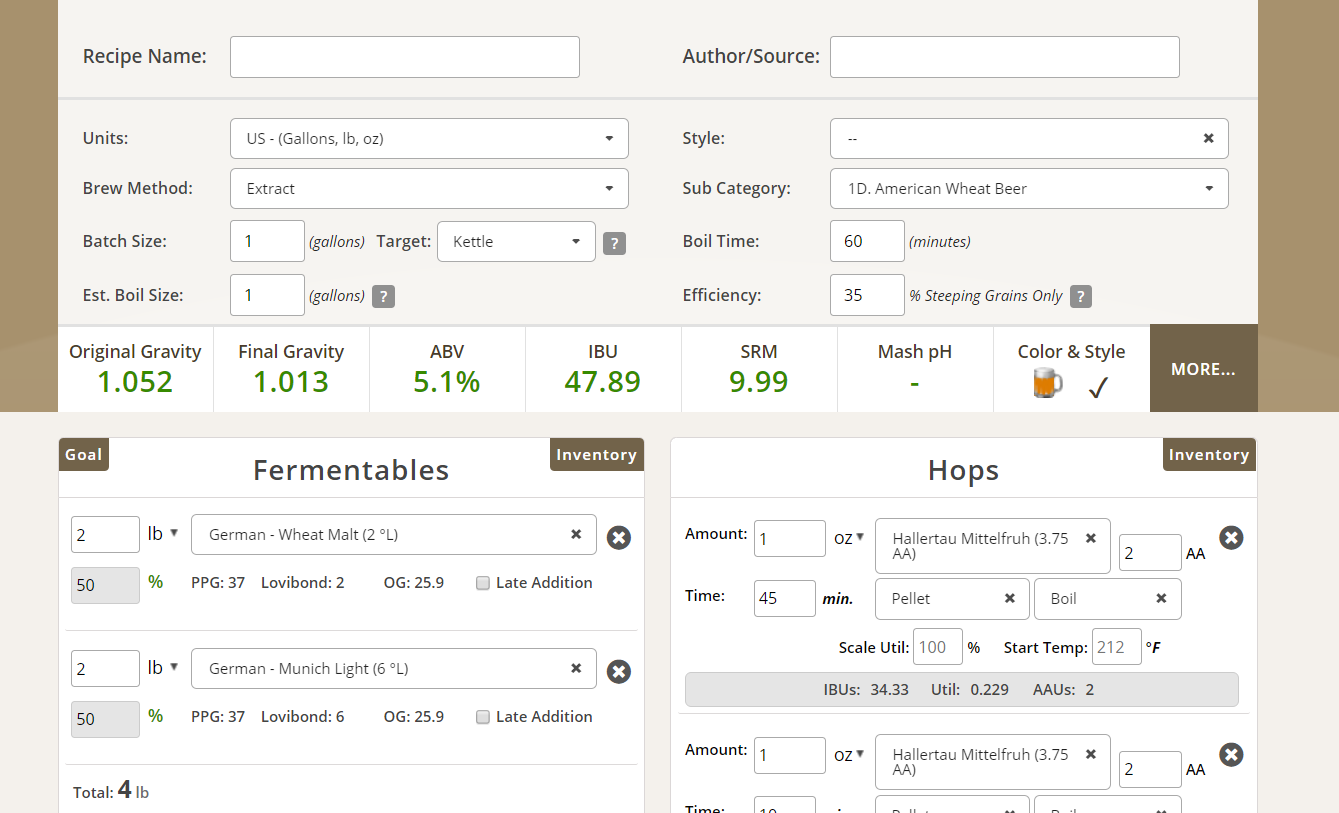1339x813 pixels.
Task: Click the Final Gravity value 1.013
Action: pos(291,382)
